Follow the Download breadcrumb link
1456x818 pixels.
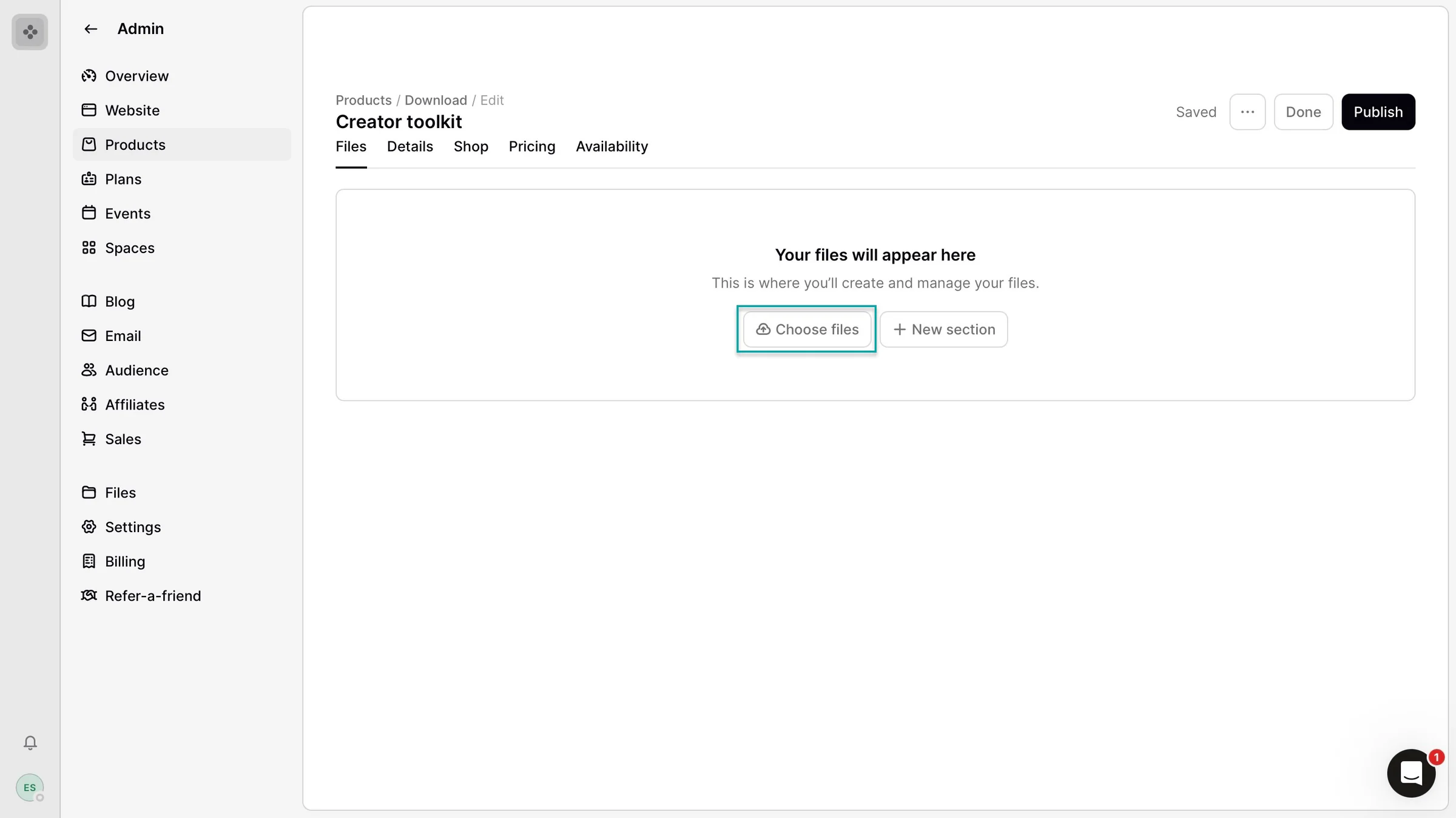click(436, 100)
